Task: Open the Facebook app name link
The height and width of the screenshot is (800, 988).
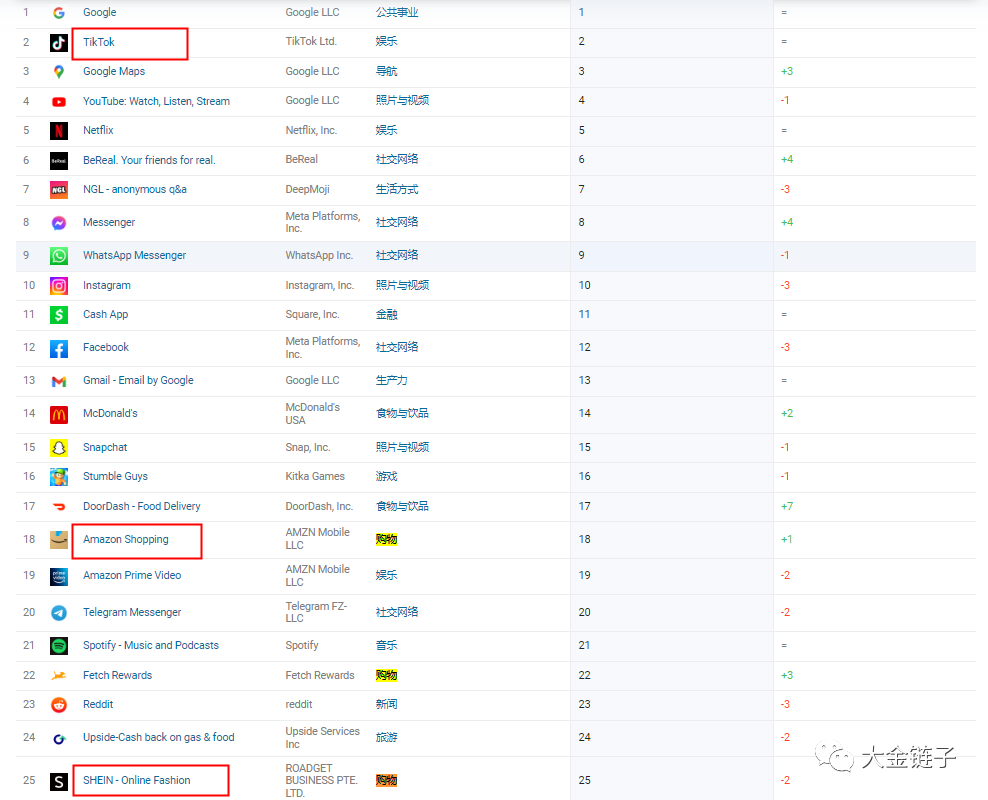Action: pyautogui.click(x=106, y=347)
